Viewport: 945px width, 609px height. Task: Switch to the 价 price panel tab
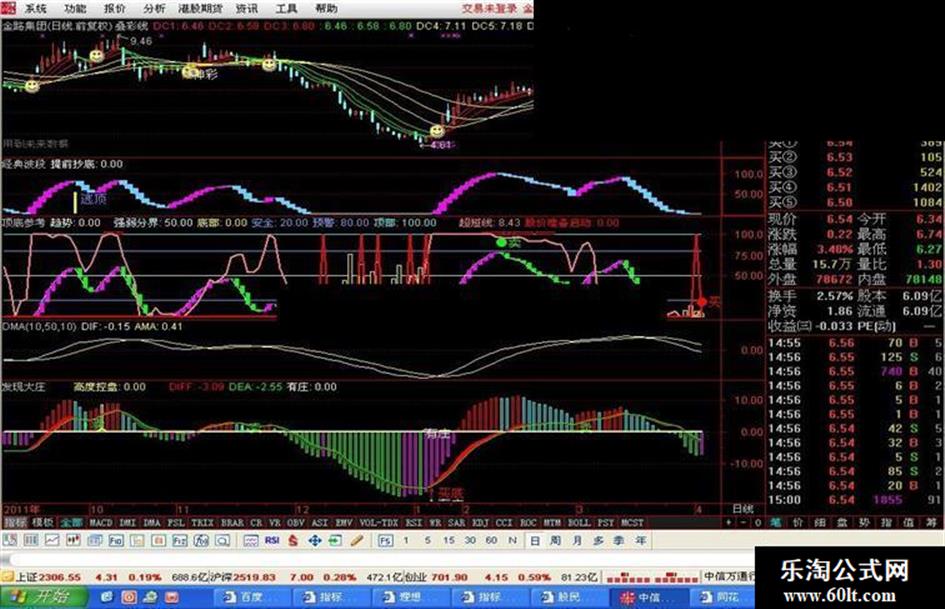point(798,523)
